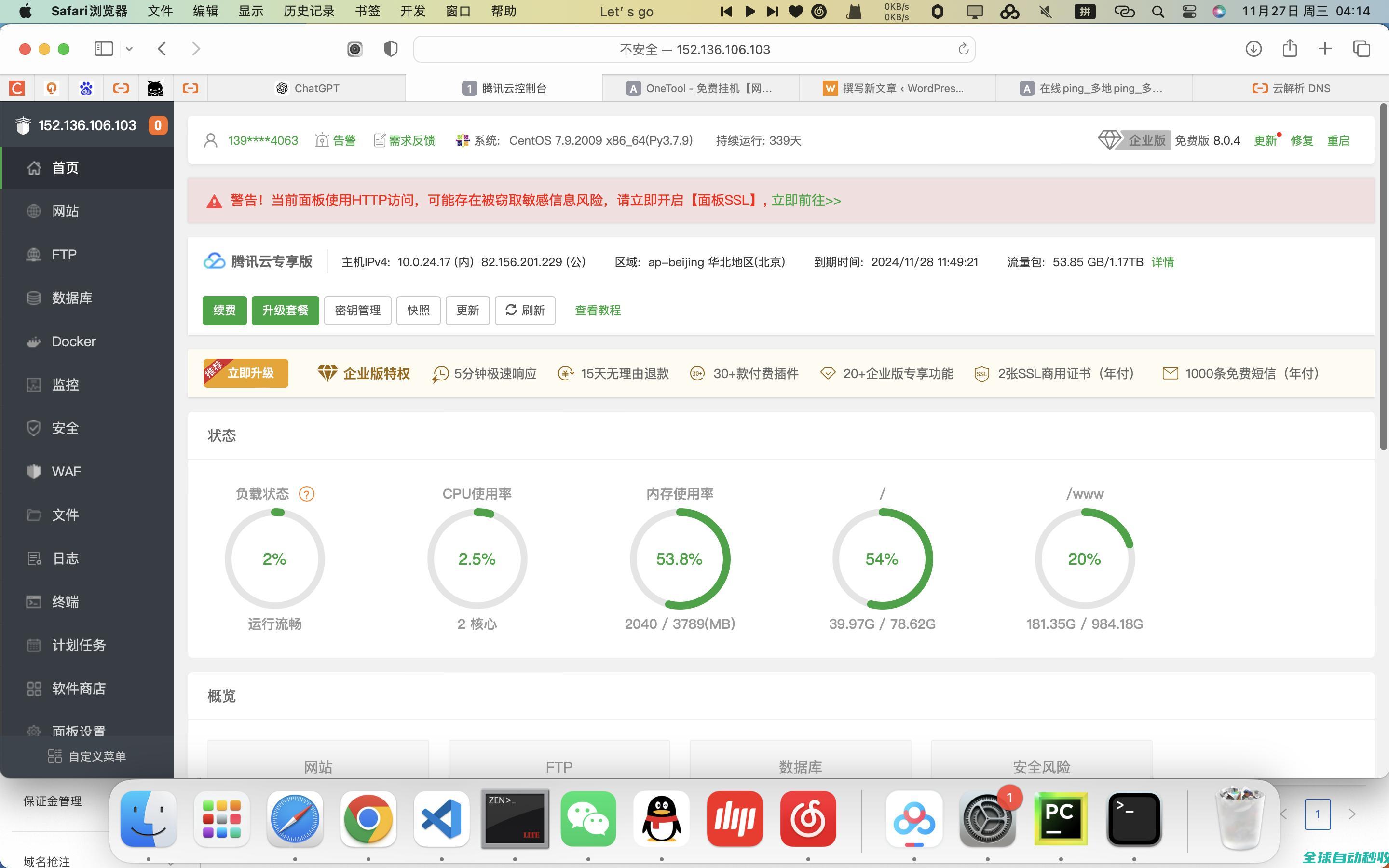This screenshot has height=868, width=1389.
Task: Open Safari's downloads icon
Action: pyautogui.click(x=1253, y=49)
